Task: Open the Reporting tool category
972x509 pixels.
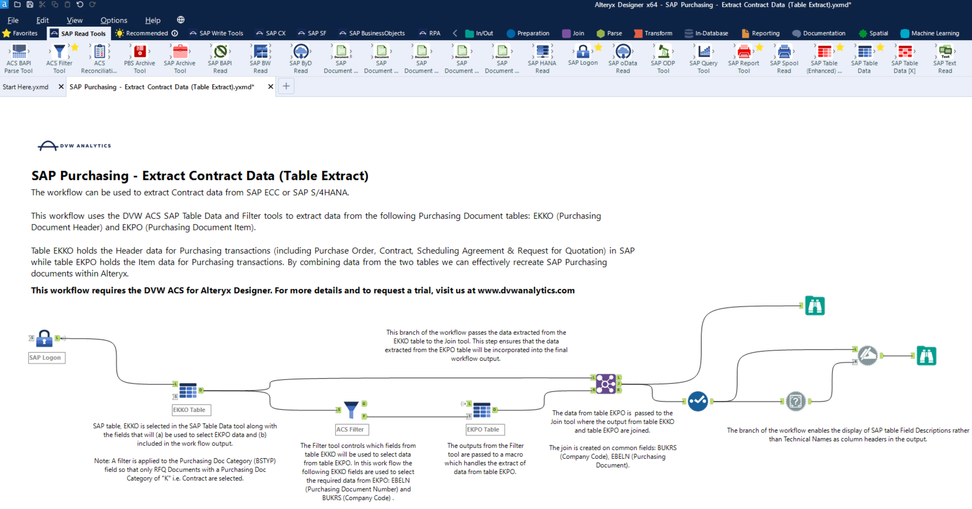Action: 761,33
